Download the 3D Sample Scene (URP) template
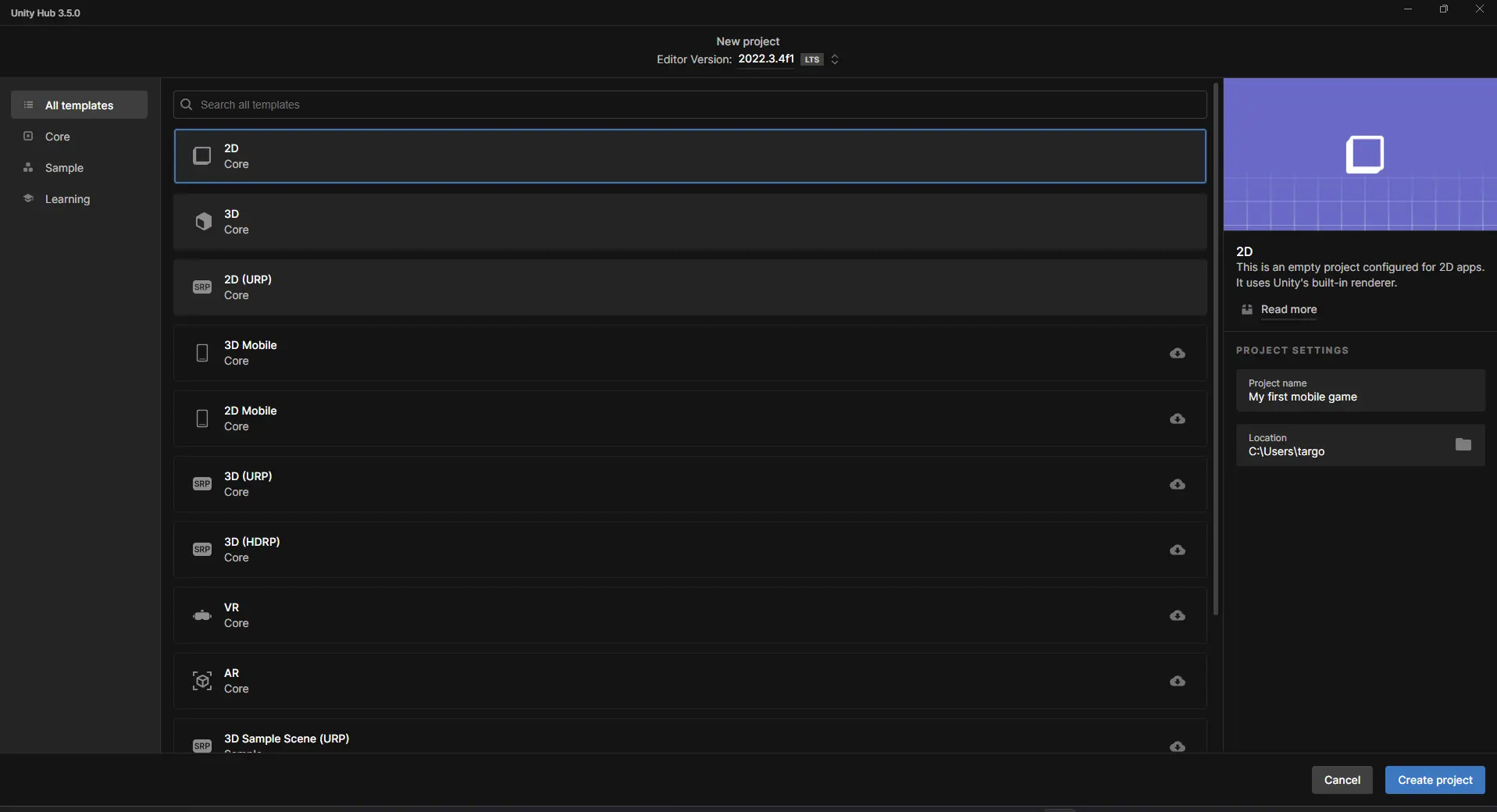This screenshot has height=812, width=1497. tap(1178, 746)
